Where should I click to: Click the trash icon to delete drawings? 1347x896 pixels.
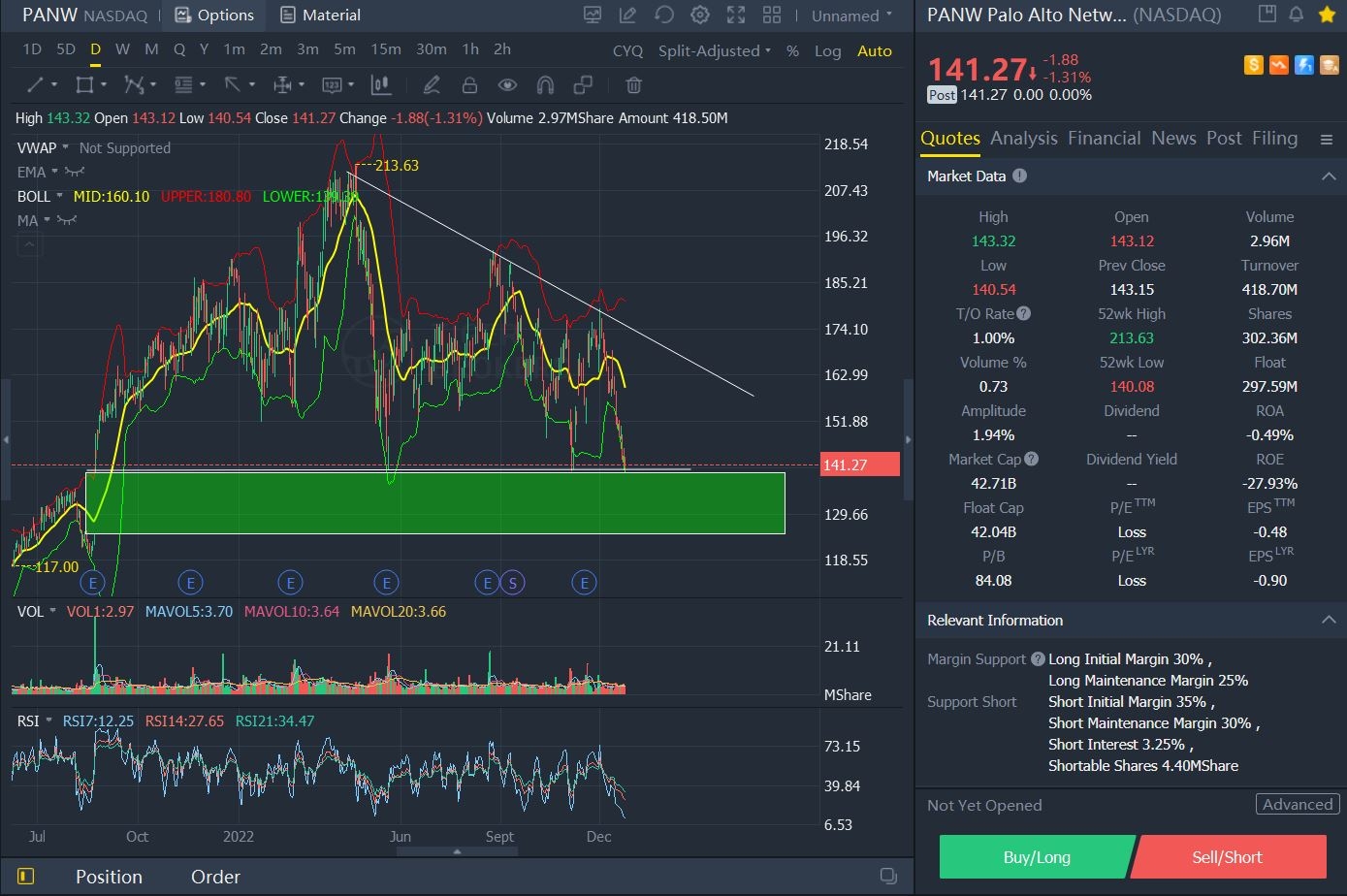coord(633,85)
